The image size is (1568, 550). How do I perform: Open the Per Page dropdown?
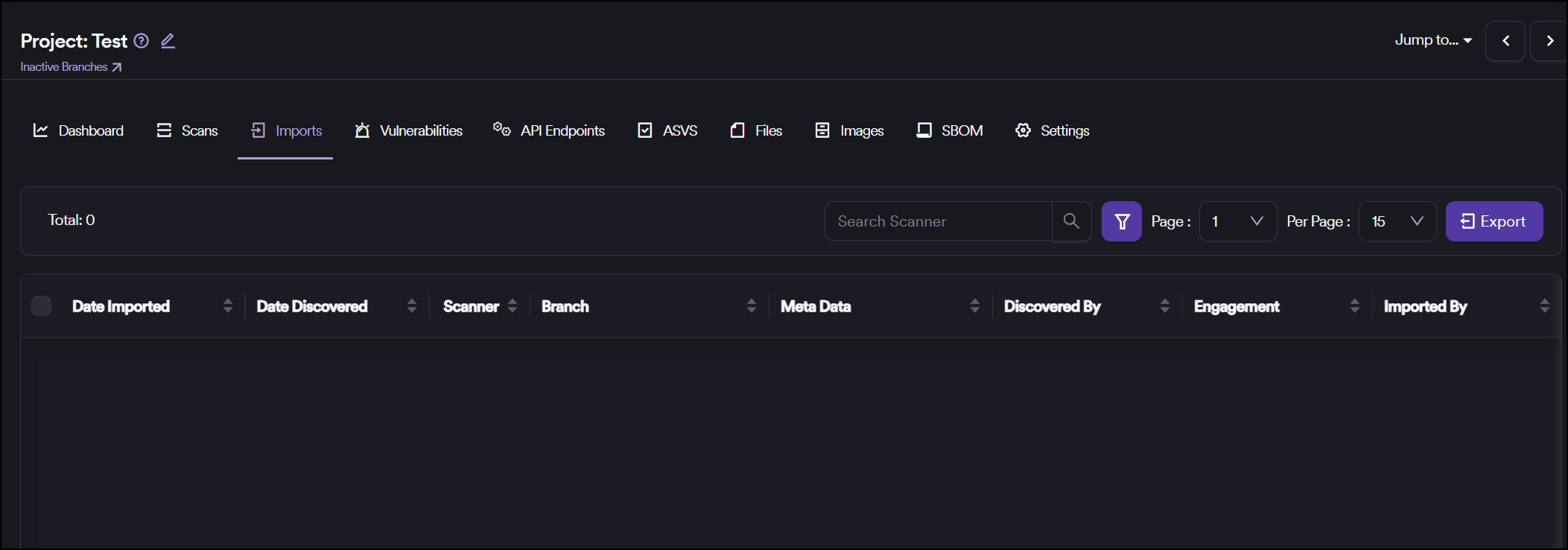1397,221
